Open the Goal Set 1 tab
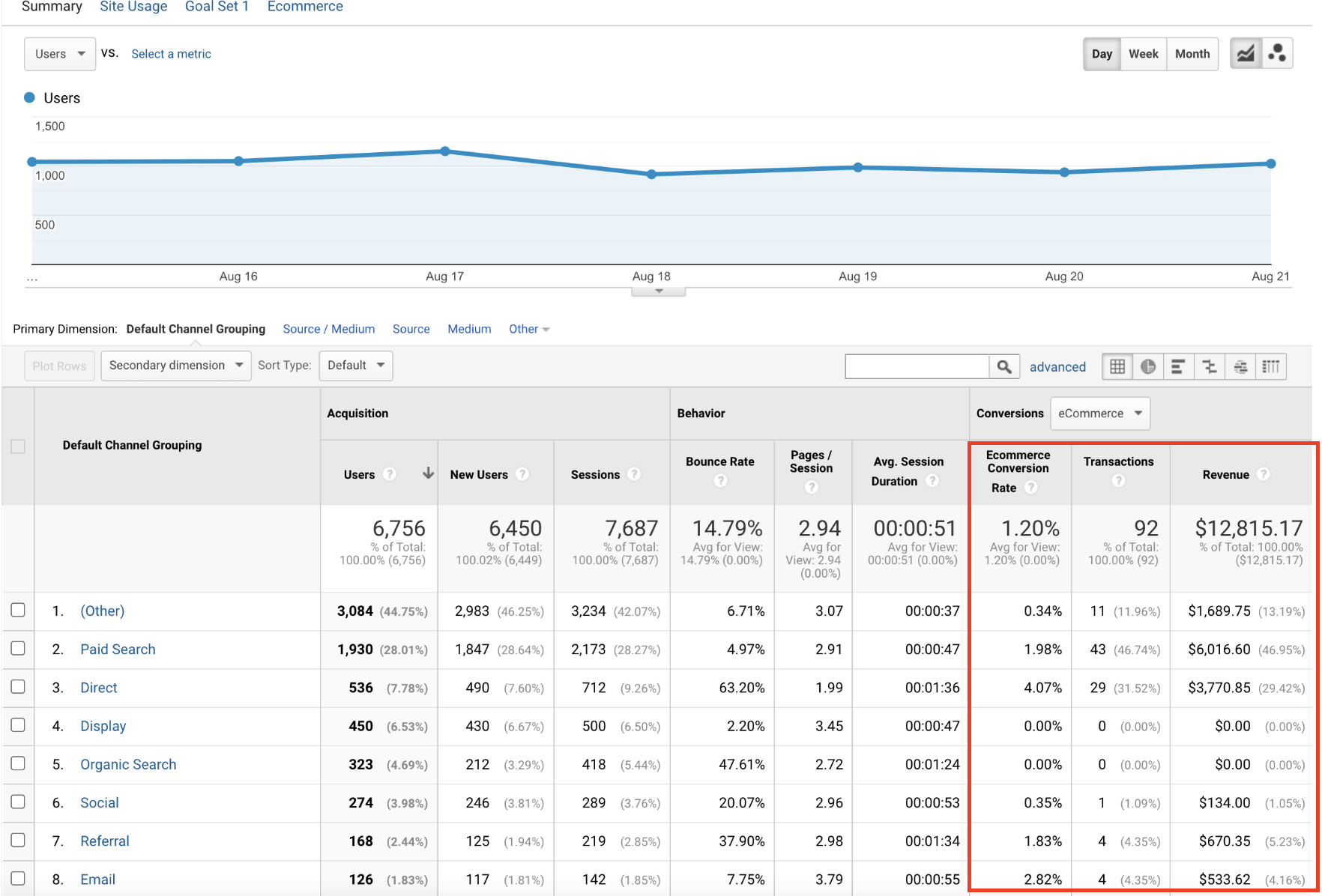The height and width of the screenshot is (896, 1322). (217, 7)
